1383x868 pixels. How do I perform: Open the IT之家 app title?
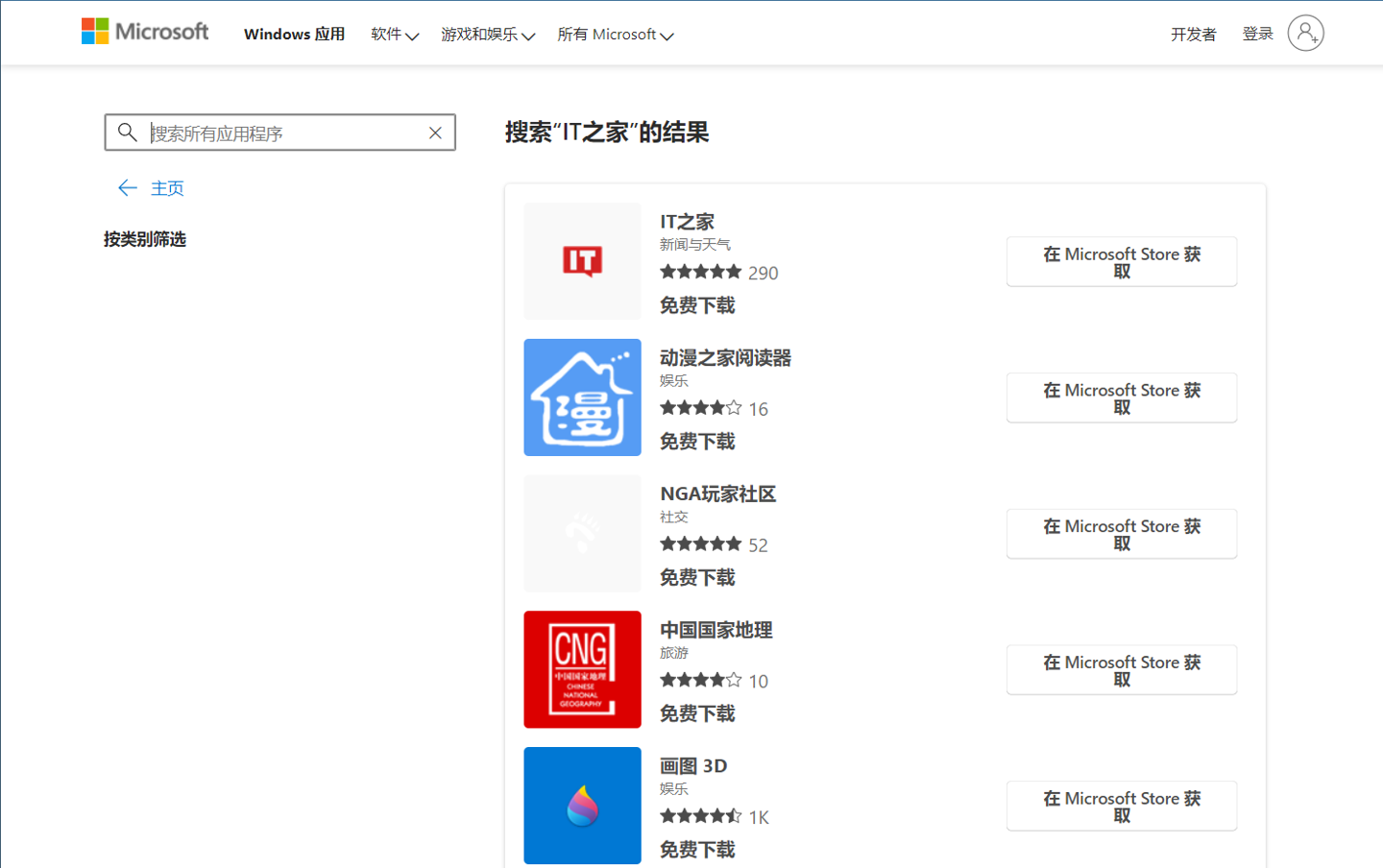687,222
